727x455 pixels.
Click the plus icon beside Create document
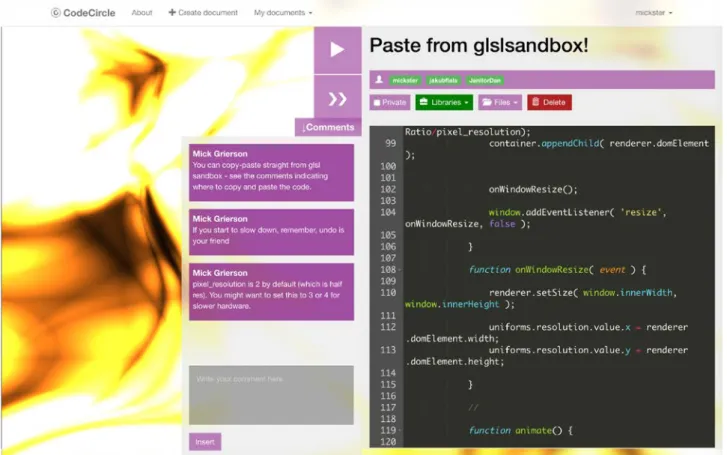tap(172, 13)
